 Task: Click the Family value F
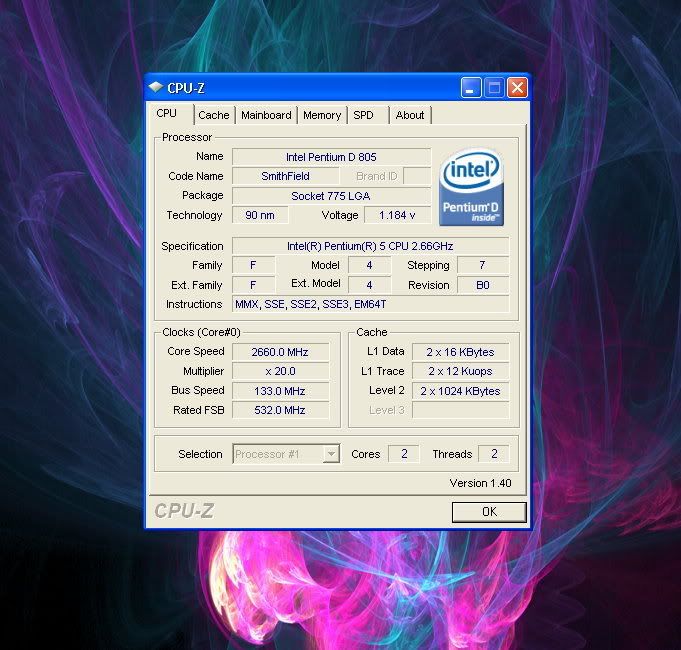254,265
